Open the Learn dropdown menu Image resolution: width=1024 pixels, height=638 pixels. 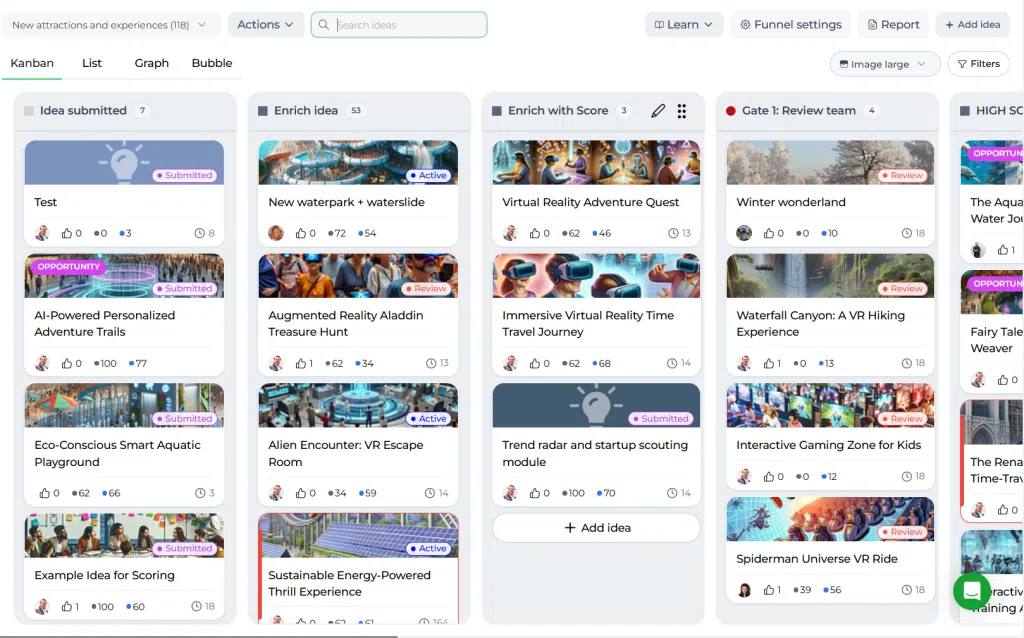(683, 25)
